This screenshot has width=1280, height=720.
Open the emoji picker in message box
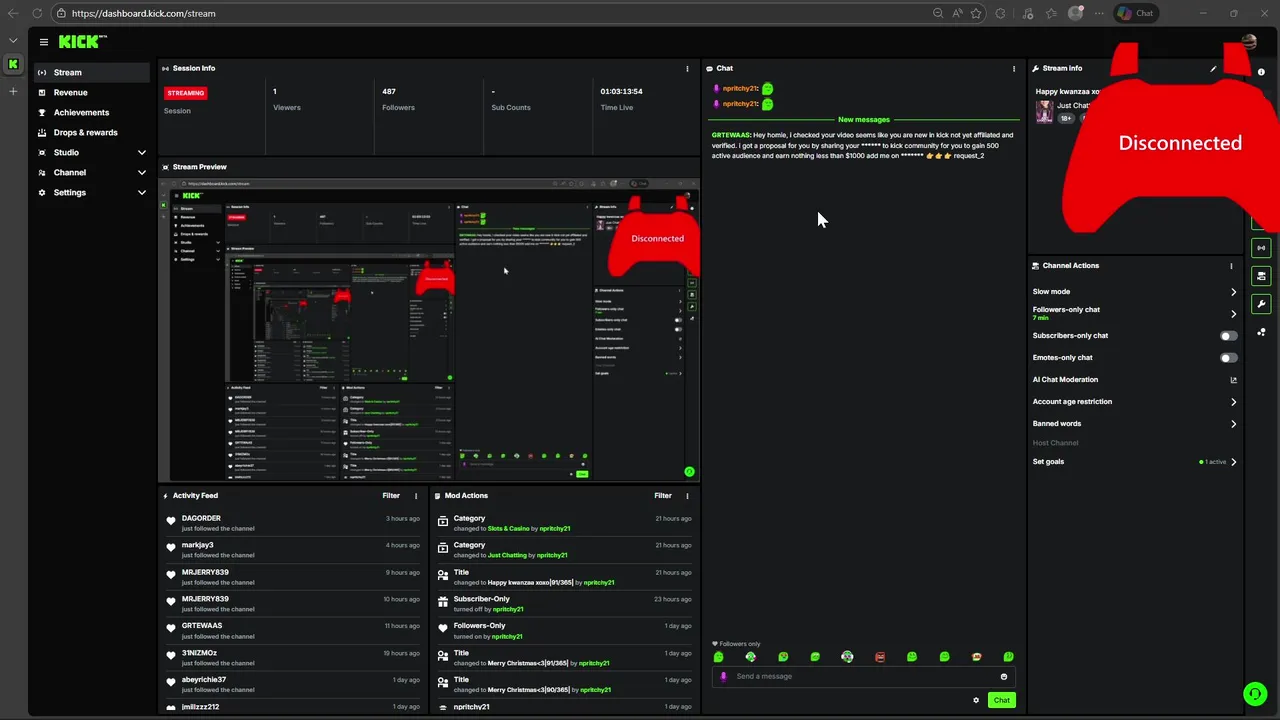[1004, 677]
